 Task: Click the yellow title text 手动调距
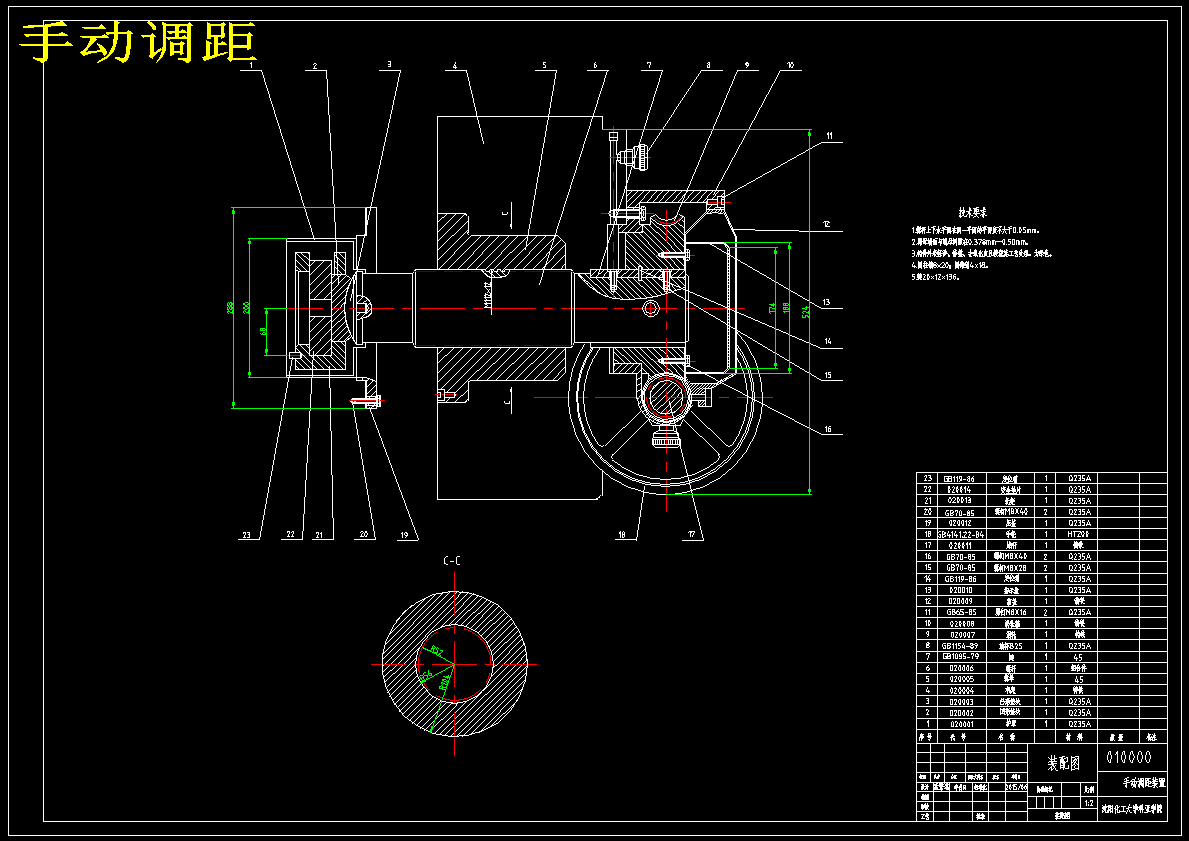138,43
